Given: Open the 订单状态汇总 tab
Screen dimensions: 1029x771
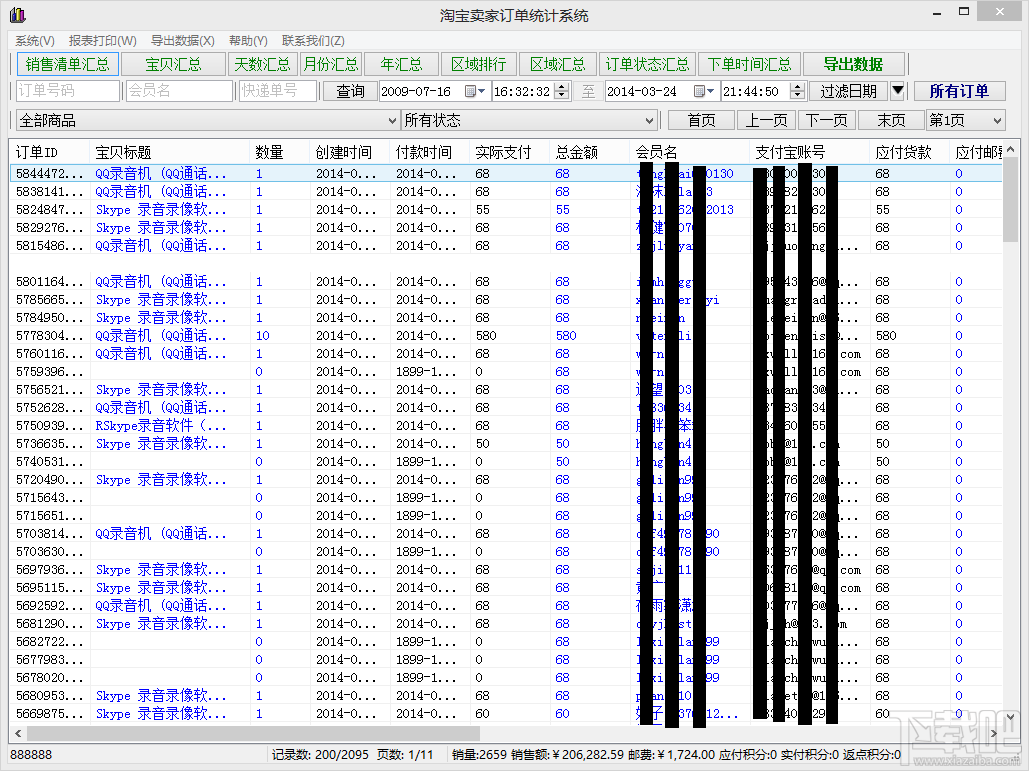Looking at the screenshot, I should tap(647, 64).
